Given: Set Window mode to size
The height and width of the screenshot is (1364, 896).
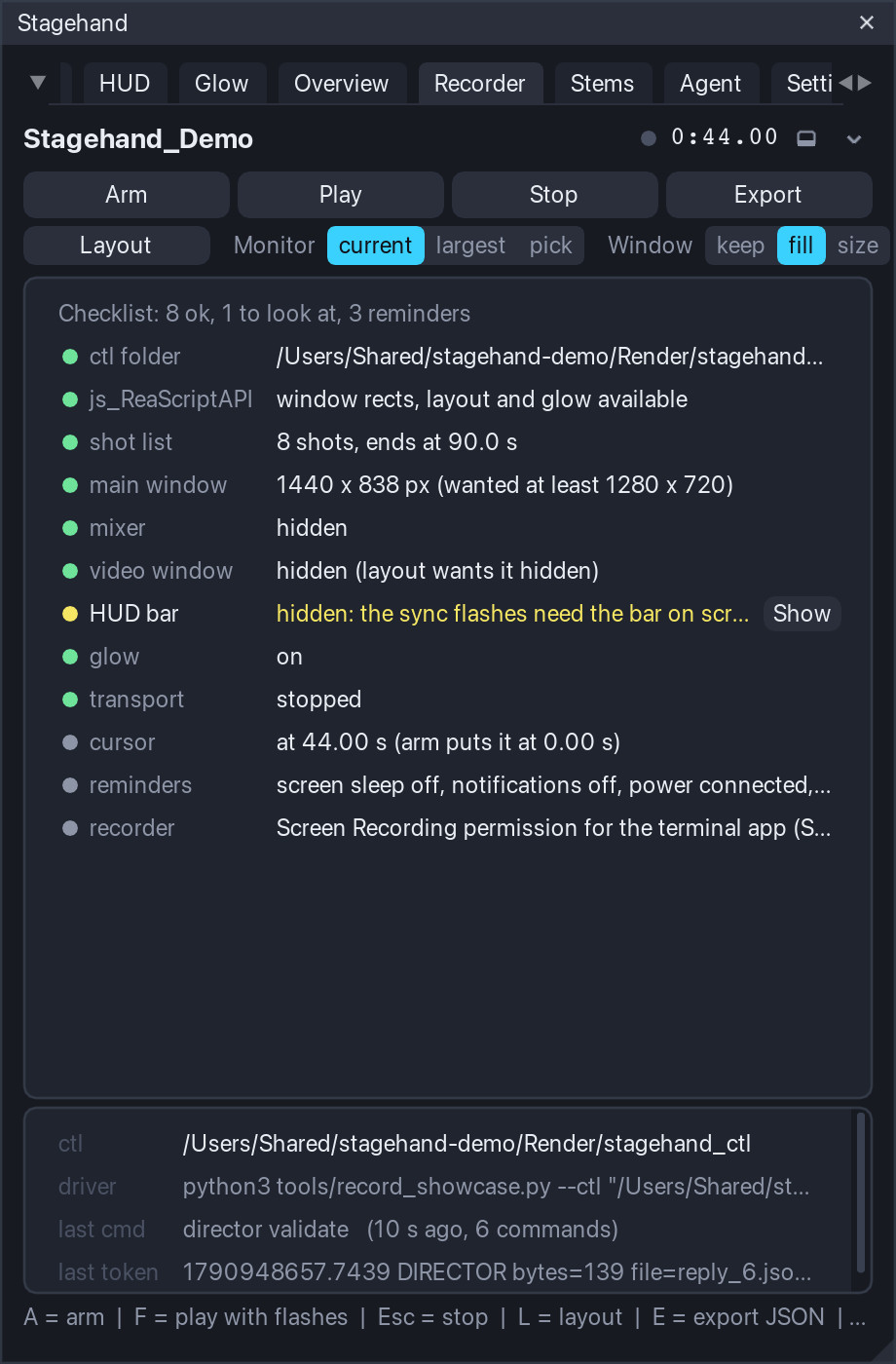Looking at the screenshot, I should [x=858, y=246].
